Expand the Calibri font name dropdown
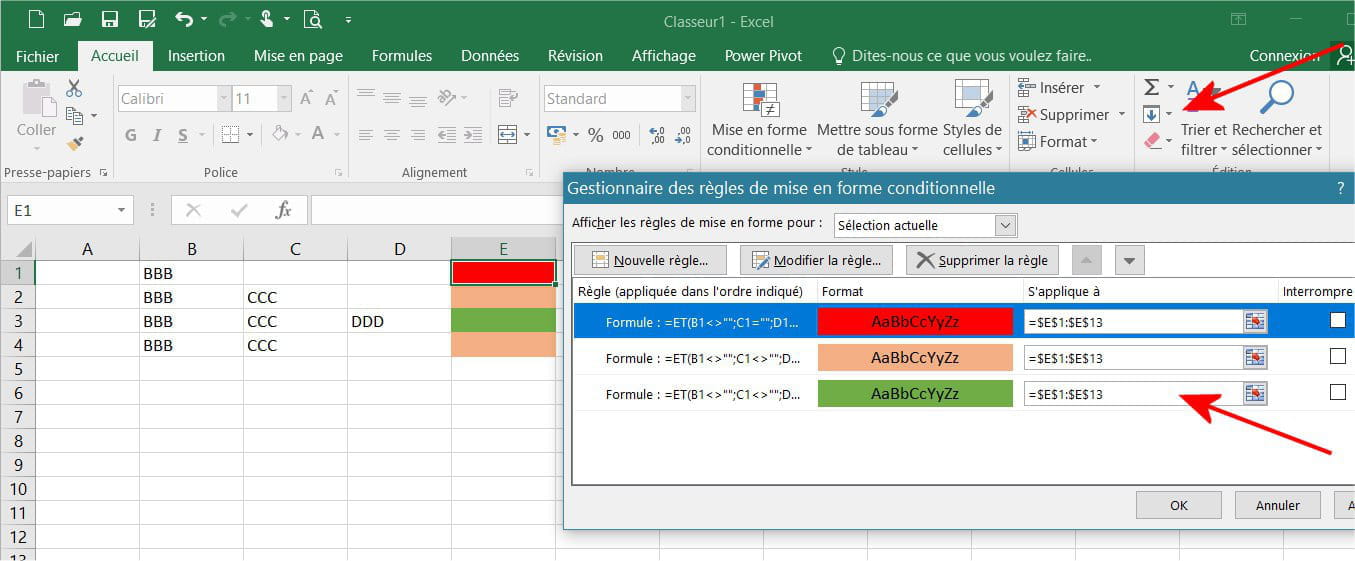The width and height of the screenshot is (1355, 561). pyautogui.click(x=223, y=99)
